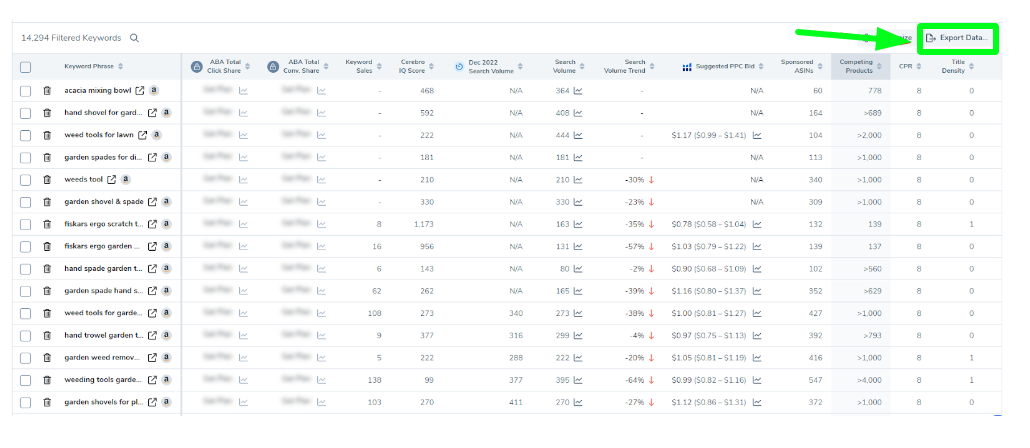Sort by CPR column header
The width and height of the screenshot is (1030, 448).
[x=919, y=66]
